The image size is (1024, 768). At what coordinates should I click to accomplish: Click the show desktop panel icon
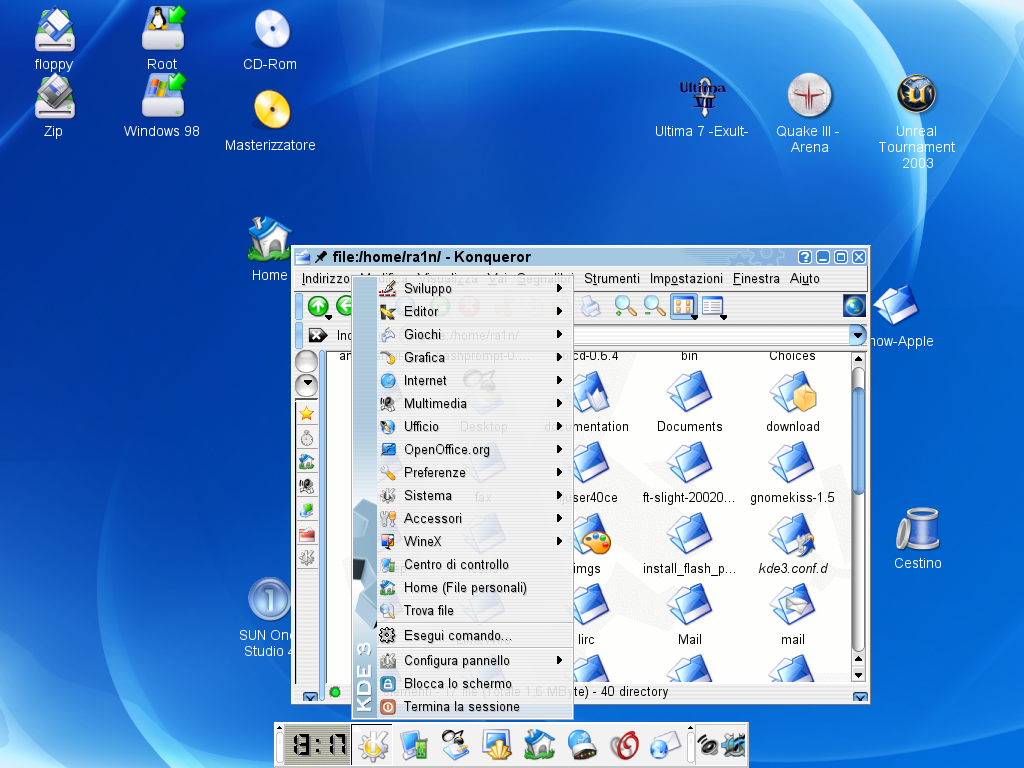[x=497, y=745]
